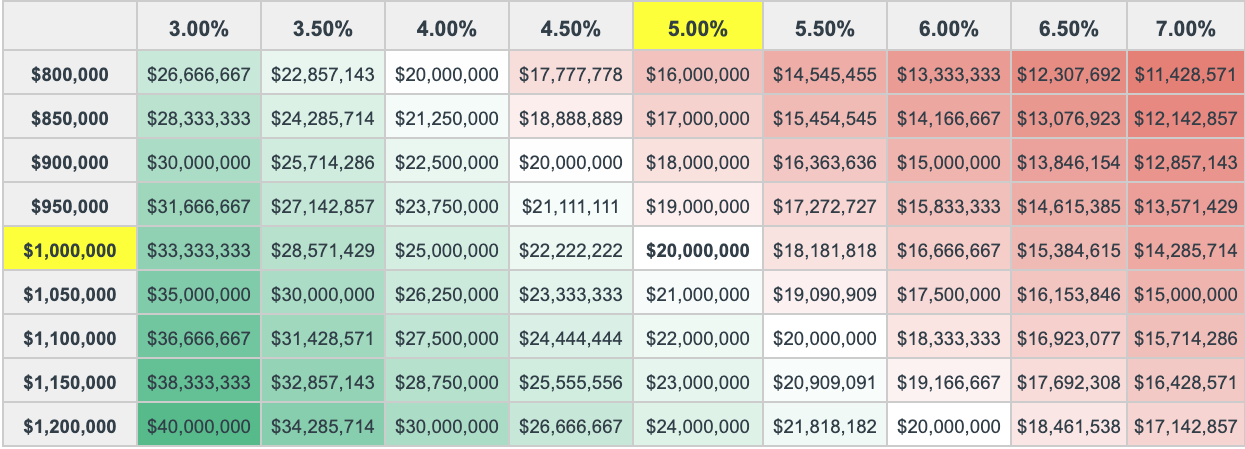This screenshot has height=449, width=1245.
Task: Select the 4.50% column header
Action: coord(571,27)
